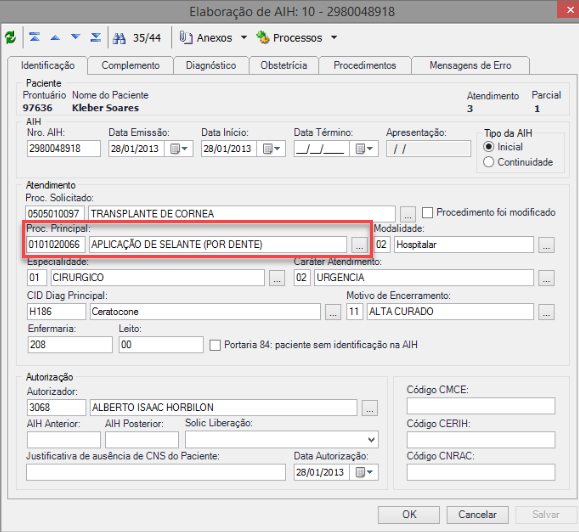Click the OK button
579x532 pixels.
pyautogui.click(x=409, y=515)
